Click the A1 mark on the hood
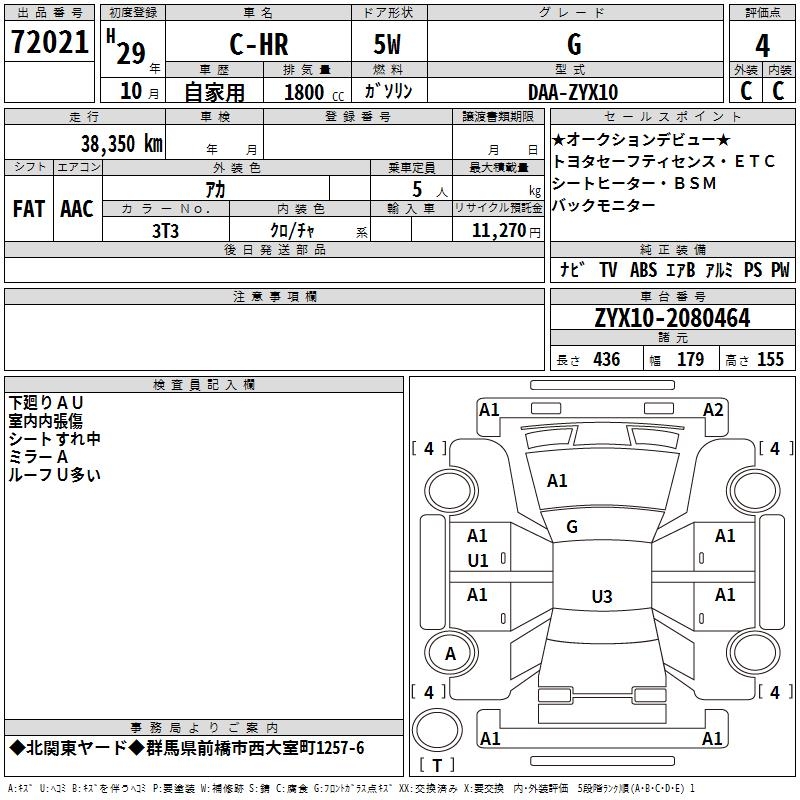The width and height of the screenshot is (800, 800). coord(557,481)
